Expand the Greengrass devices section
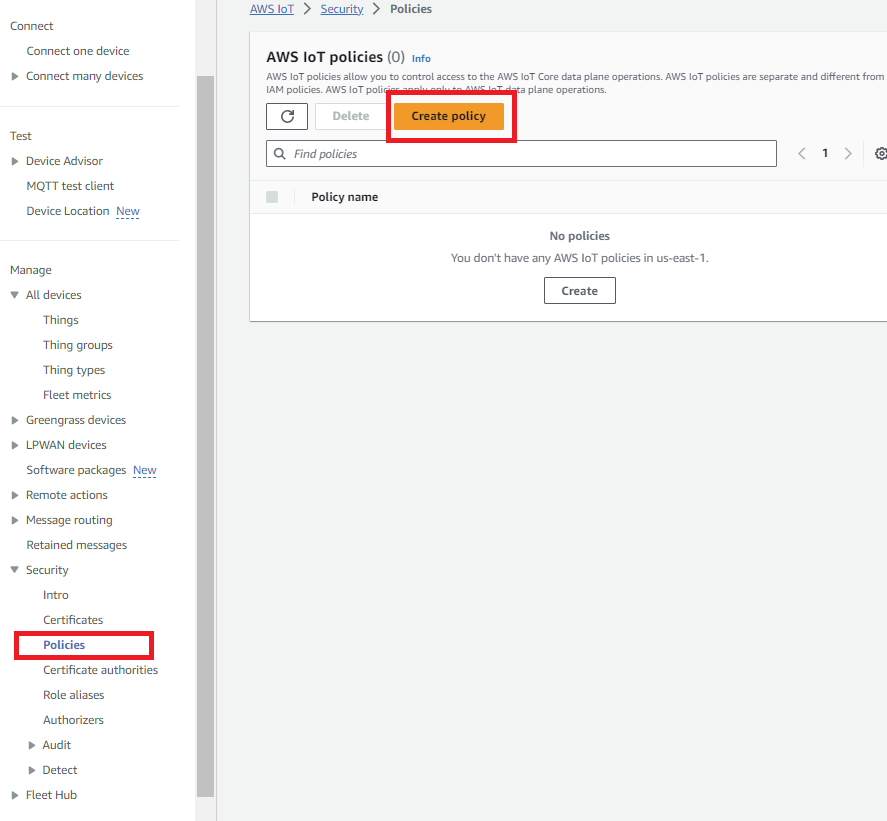Viewport: 887px width, 821px height. coord(15,420)
